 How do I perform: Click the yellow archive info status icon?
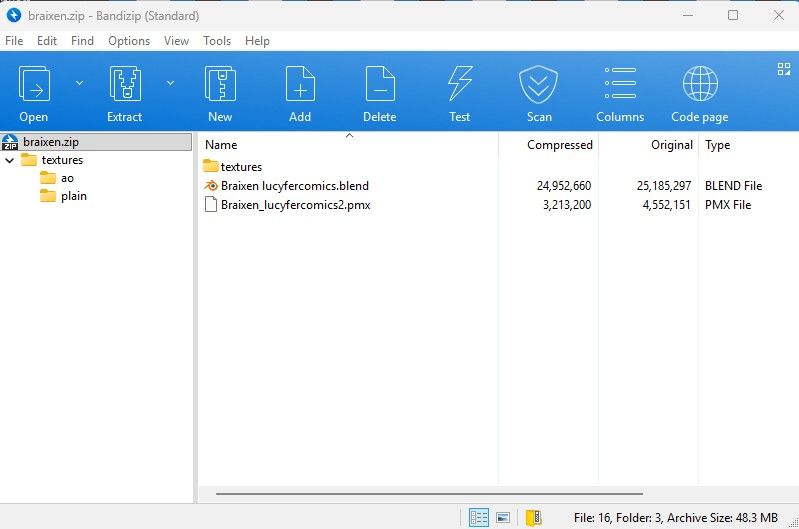pyautogui.click(x=534, y=517)
